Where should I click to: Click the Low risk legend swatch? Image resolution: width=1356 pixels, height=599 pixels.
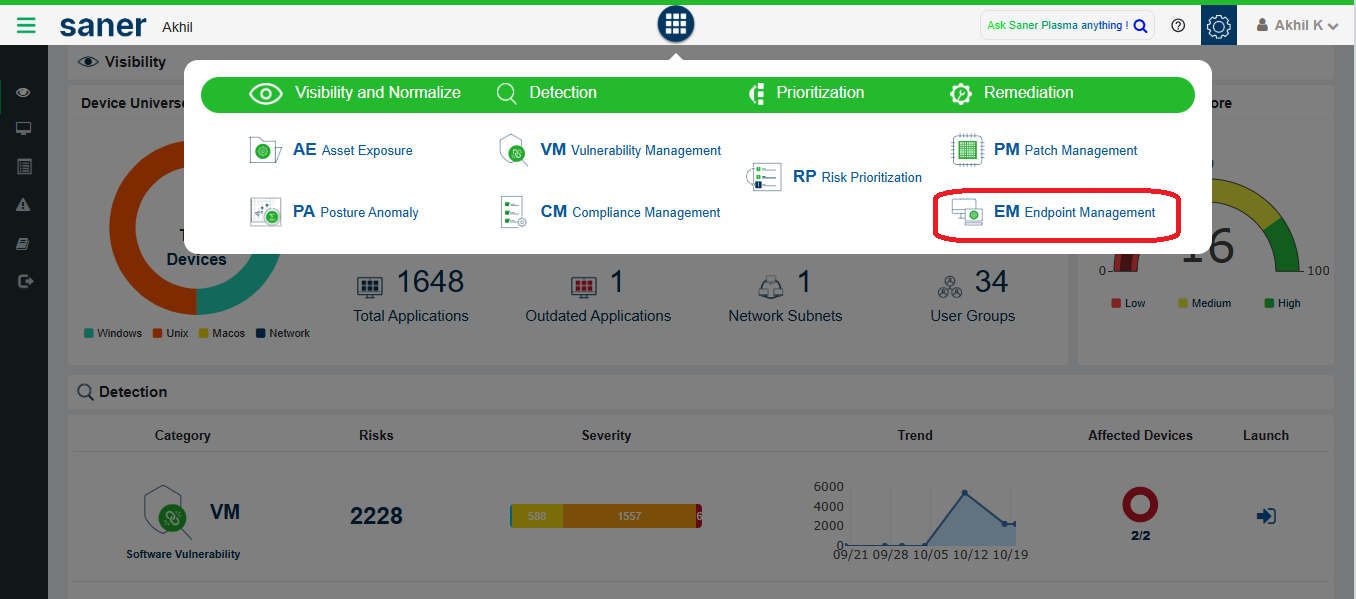(x=1116, y=303)
